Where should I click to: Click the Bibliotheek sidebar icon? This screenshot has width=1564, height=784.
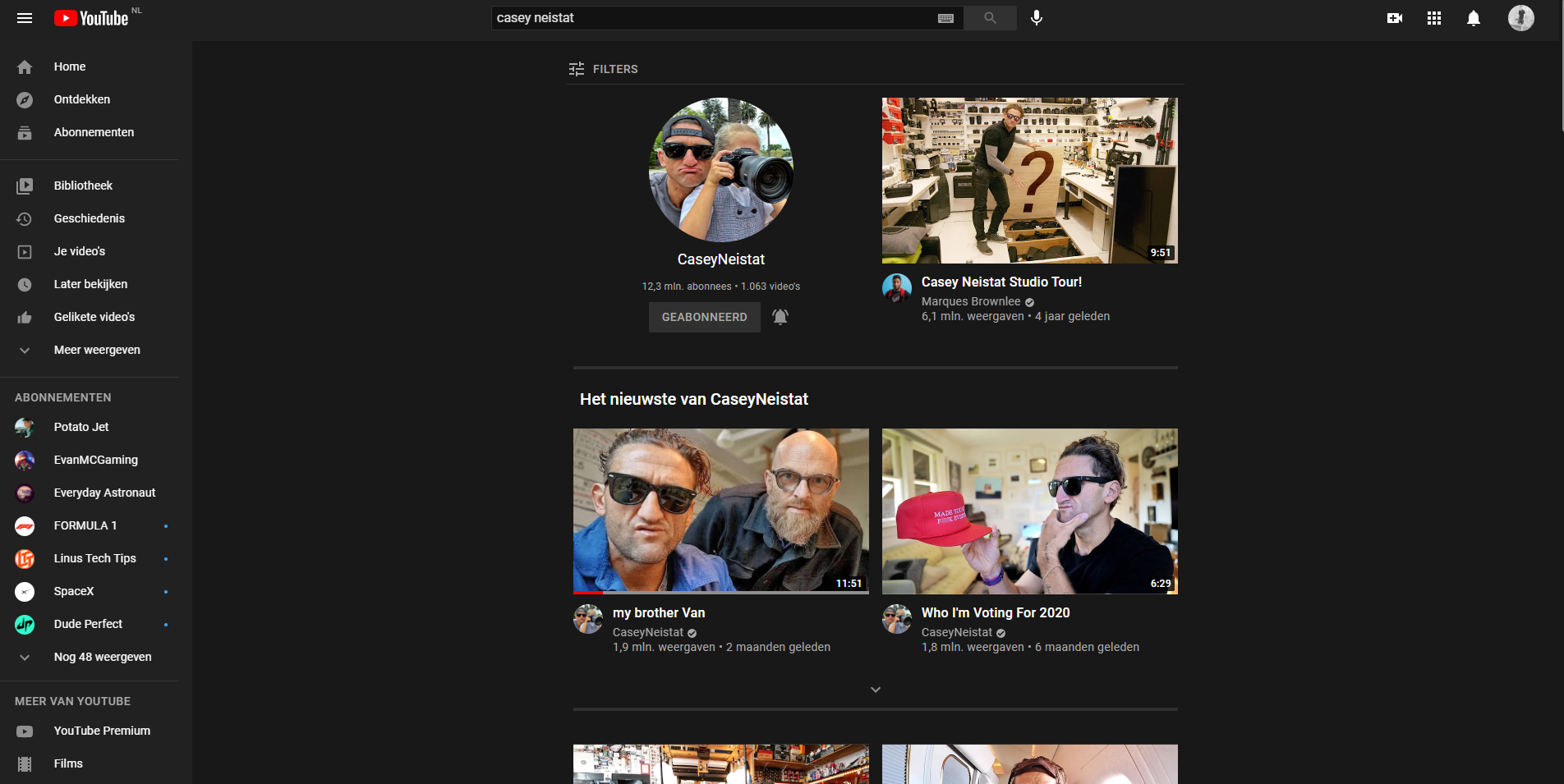(x=25, y=186)
